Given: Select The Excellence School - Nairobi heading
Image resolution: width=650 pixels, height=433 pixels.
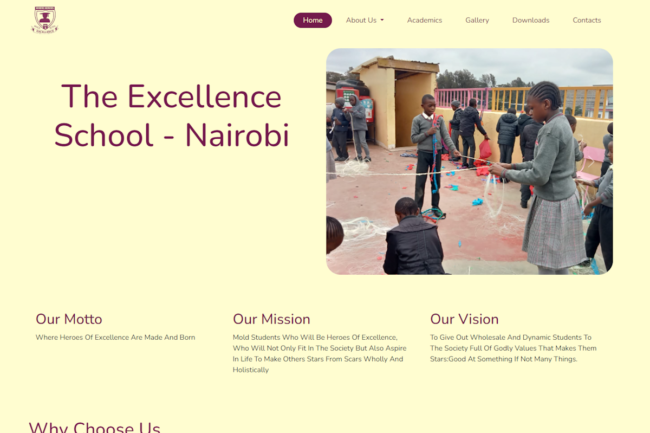Looking at the screenshot, I should [x=171, y=116].
